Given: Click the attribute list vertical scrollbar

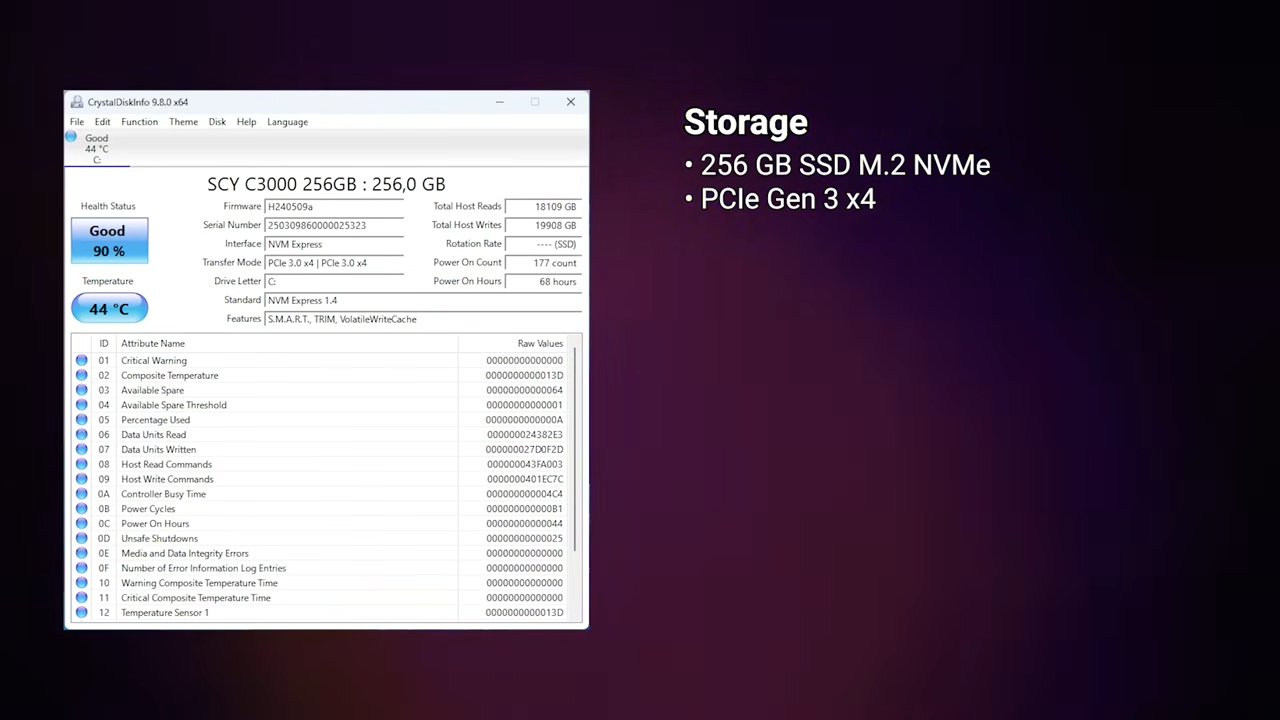Looking at the screenshot, I should pos(575,450).
